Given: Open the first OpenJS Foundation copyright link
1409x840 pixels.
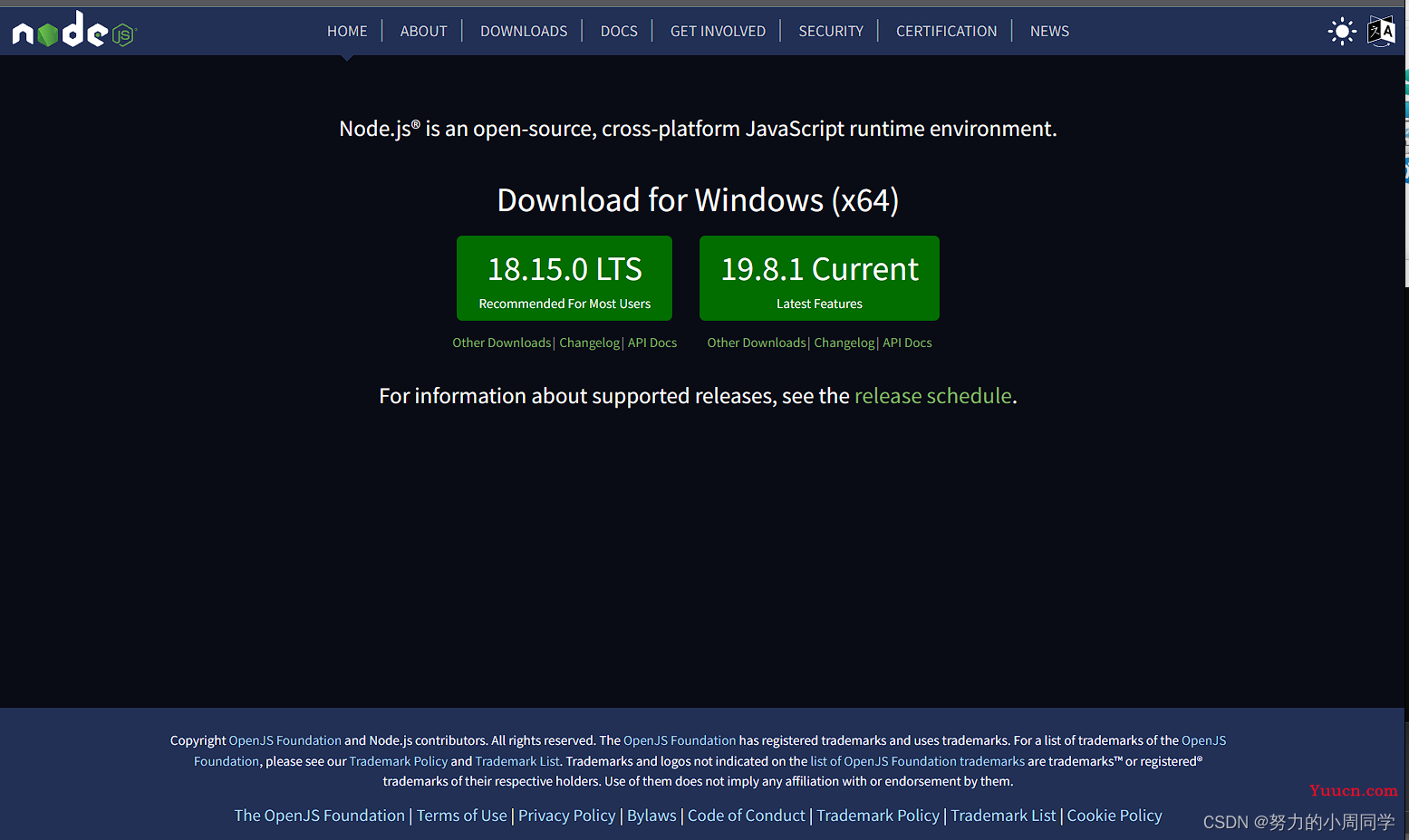Looking at the screenshot, I should [285, 740].
